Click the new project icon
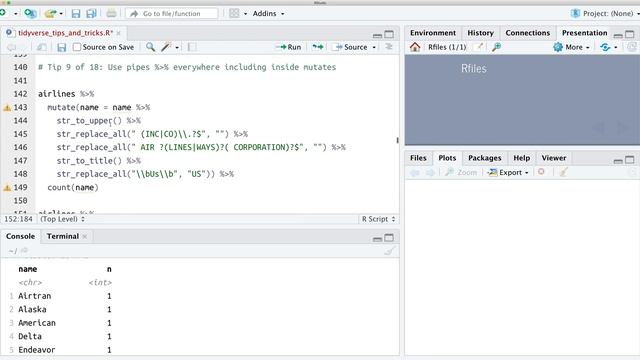Image resolution: width=640 pixels, height=360 pixels. tap(30, 13)
